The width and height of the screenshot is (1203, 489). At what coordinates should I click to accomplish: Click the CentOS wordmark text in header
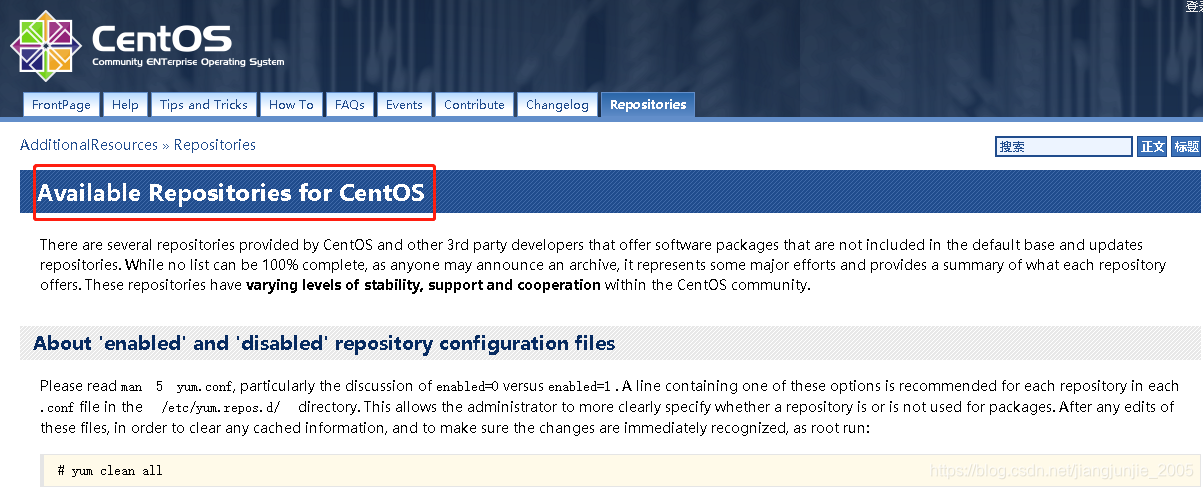(162, 38)
